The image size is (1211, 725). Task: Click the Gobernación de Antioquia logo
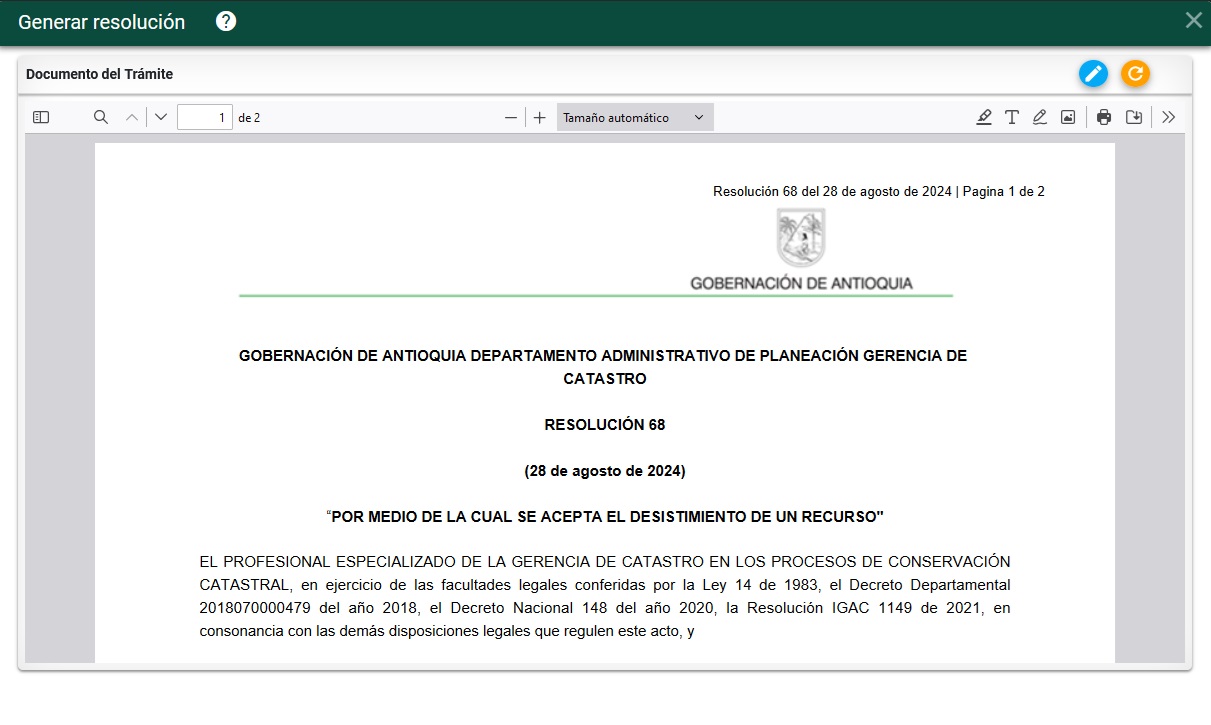pyautogui.click(x=801, y=238)
